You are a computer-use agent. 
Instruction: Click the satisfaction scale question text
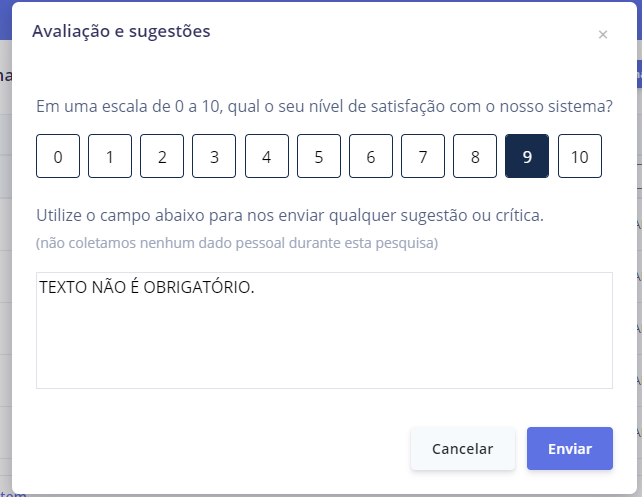tap(324, 106)
